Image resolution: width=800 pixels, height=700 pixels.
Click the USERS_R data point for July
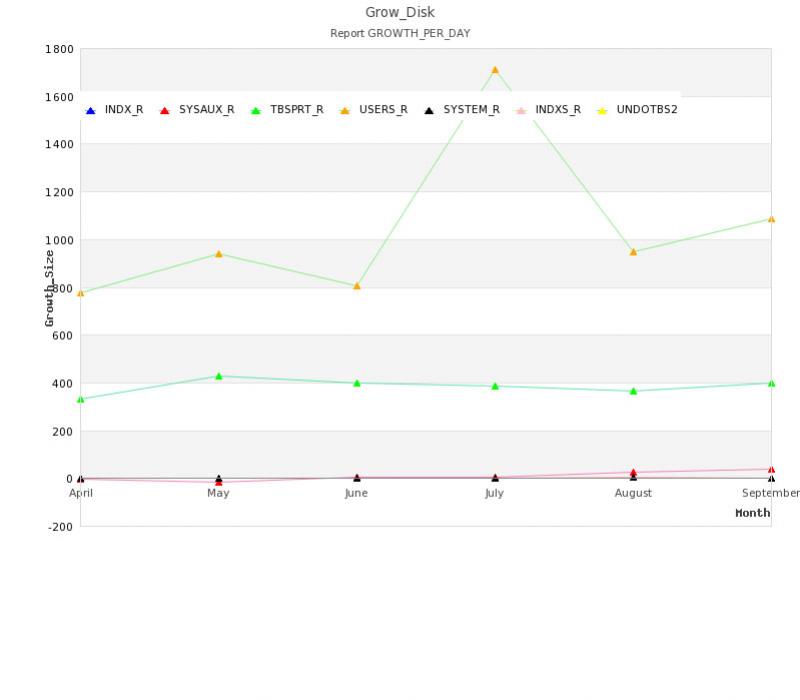[x=495, y=70]
